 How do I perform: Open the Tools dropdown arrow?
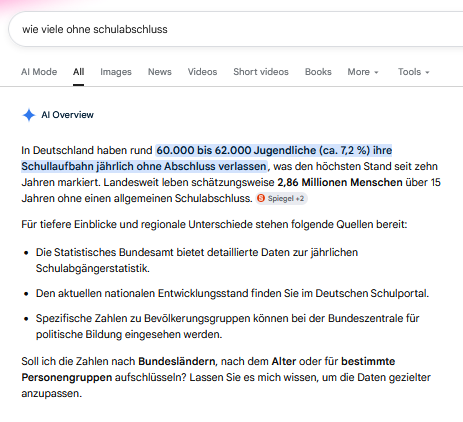[x=427, y=72]
